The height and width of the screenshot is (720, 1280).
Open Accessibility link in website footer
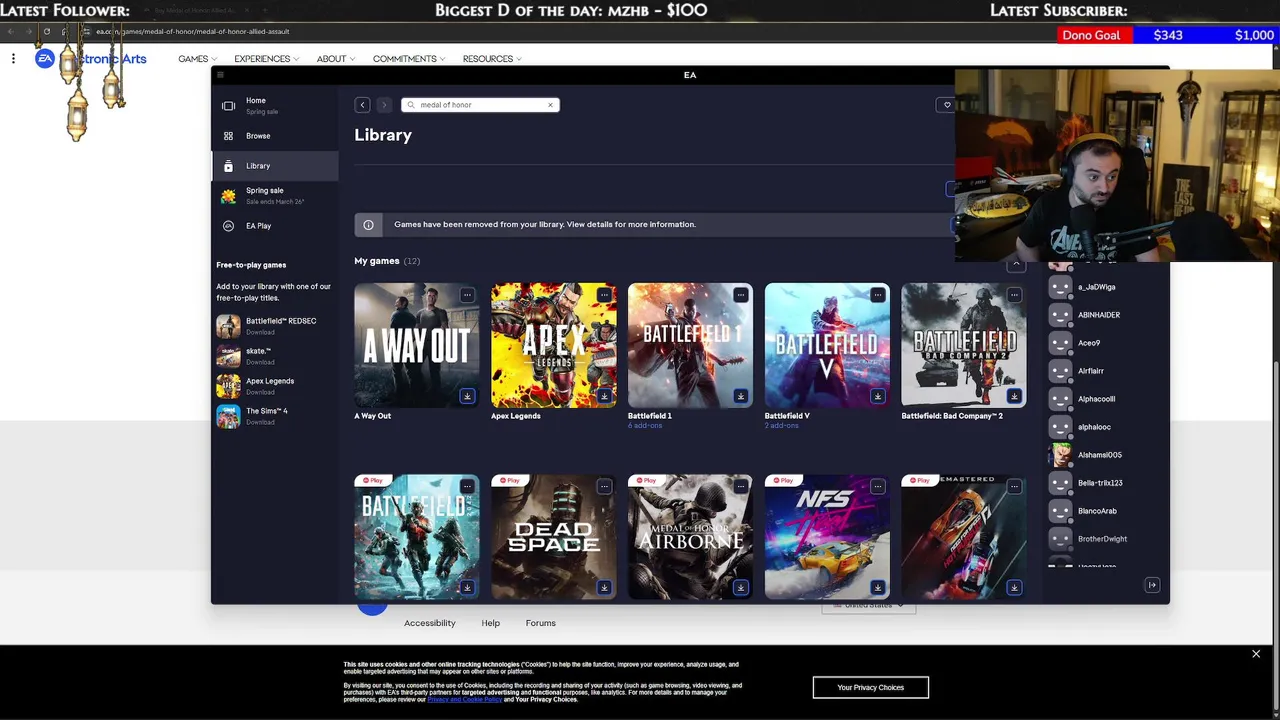pyautogui.click(x=430, y=623)
